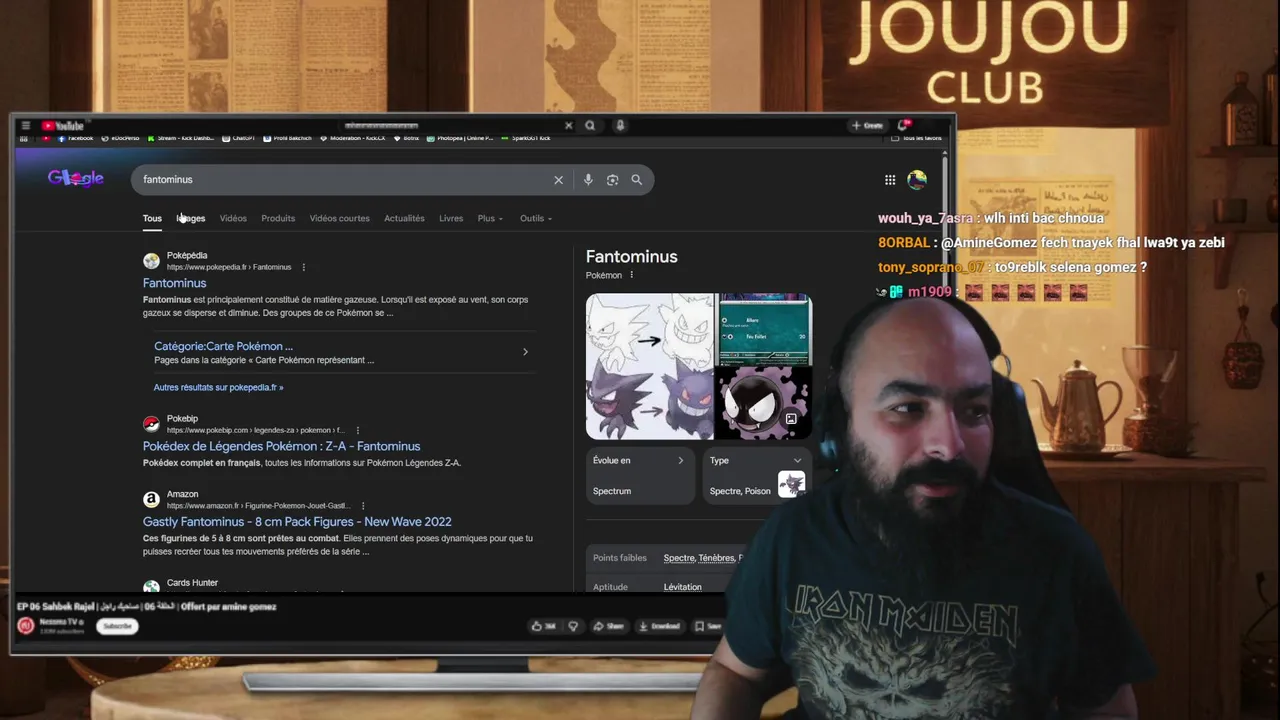Open the Nessma TV channel avatar
Viewport: 1280px width, 720px height.
pos(26,626)
